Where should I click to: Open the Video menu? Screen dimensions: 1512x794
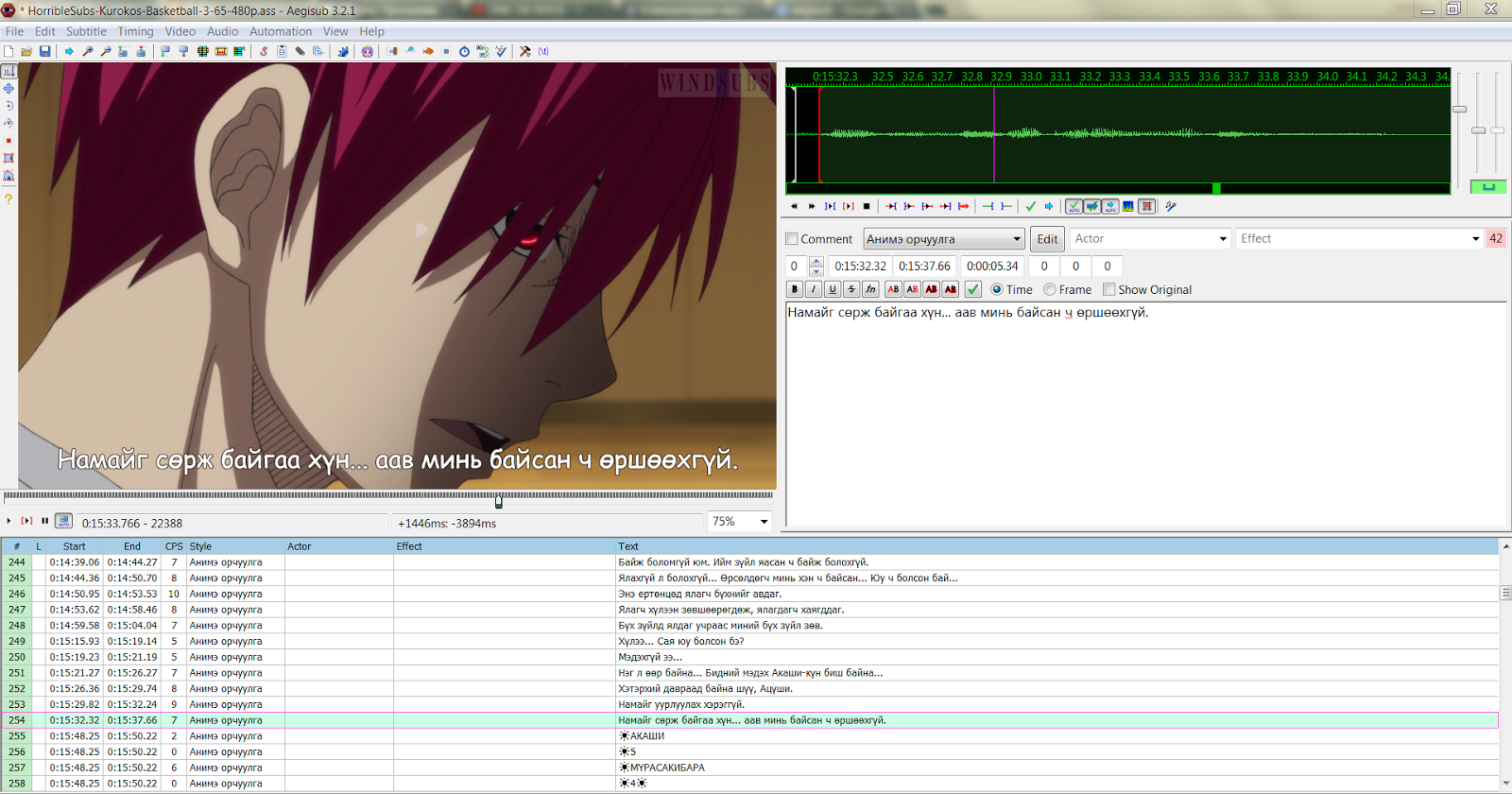tap(180, 31)
